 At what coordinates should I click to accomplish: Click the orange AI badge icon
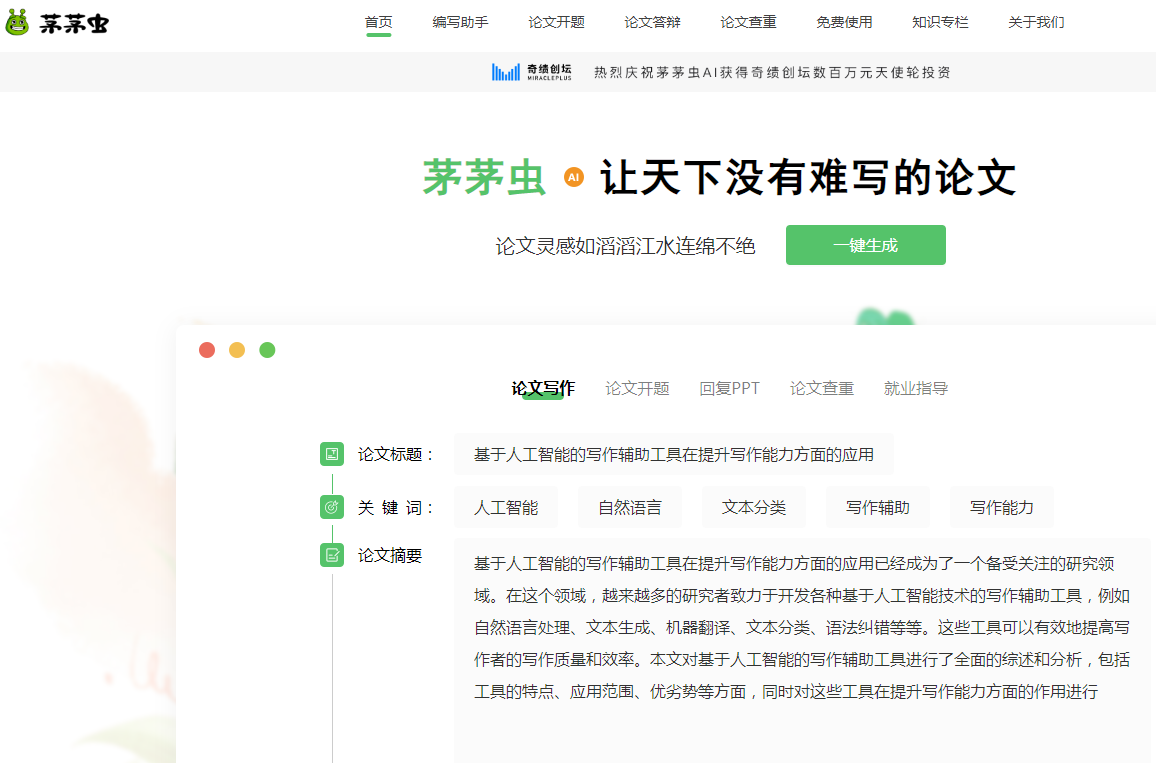(573, 177)
